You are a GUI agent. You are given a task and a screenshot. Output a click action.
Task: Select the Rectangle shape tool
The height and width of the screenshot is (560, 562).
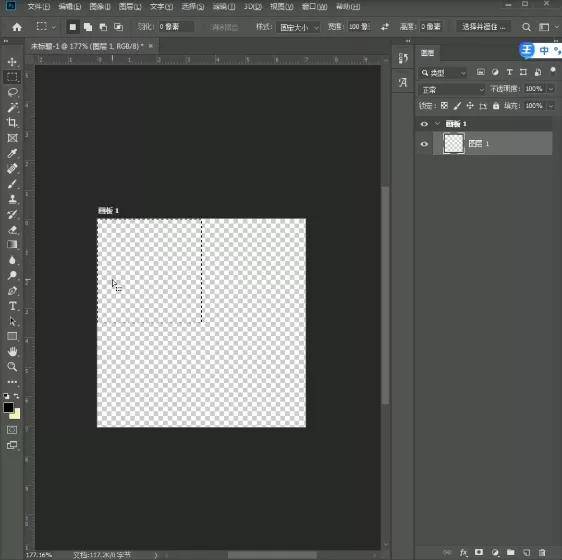point(12,336)
